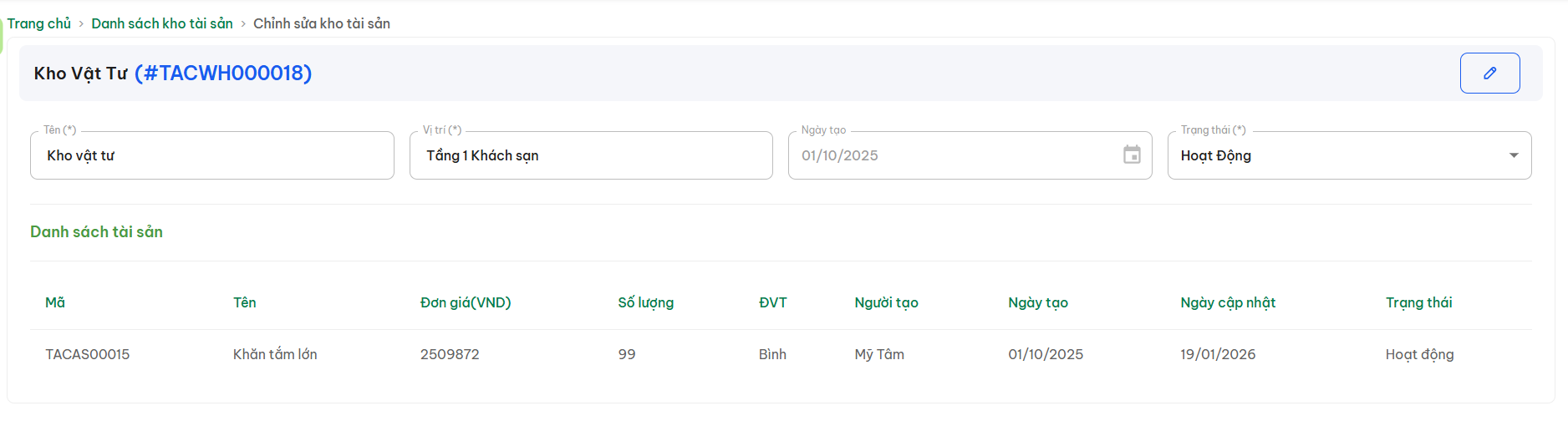Expand the Trạng thái dropdown arrow

pos(1514,155)
